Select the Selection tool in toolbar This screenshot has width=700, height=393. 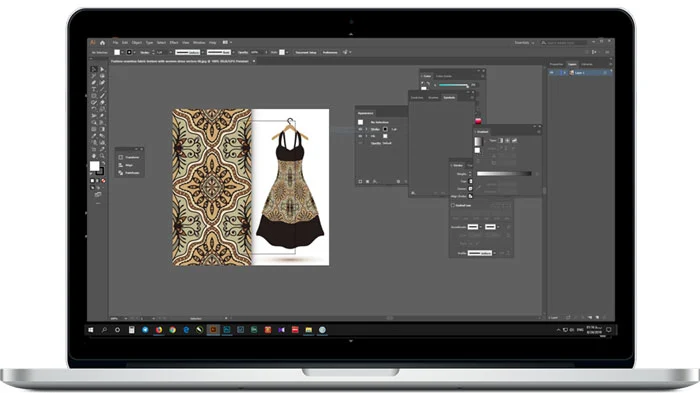tap(94, 69)
